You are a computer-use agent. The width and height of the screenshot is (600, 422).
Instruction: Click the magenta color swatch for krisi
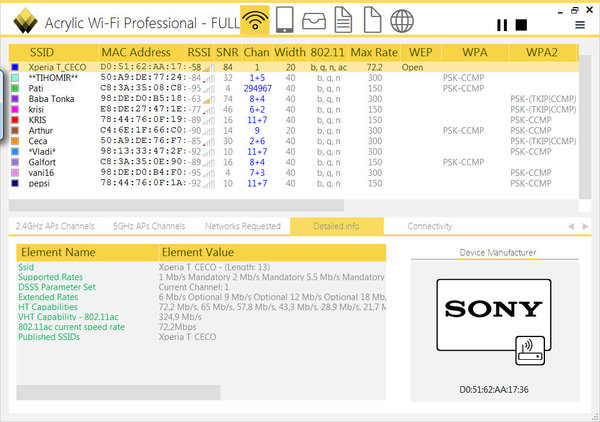pyautogui.click(x=15, y=109)
